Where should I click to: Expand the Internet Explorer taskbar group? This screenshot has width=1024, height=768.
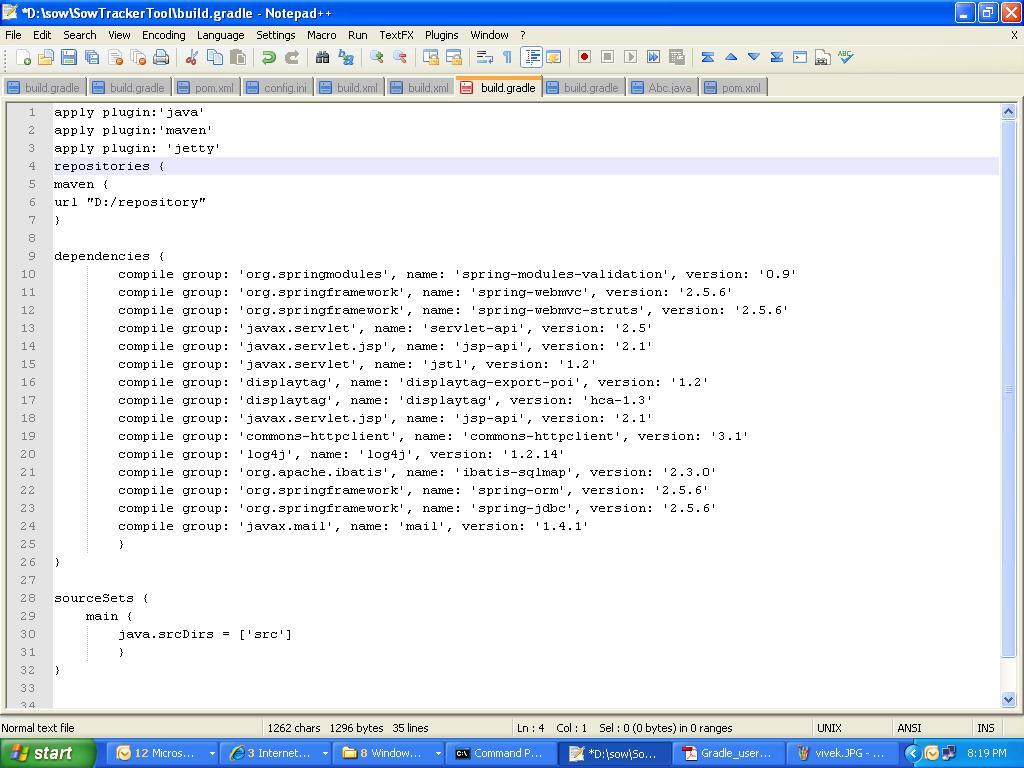tap(325, 753)
